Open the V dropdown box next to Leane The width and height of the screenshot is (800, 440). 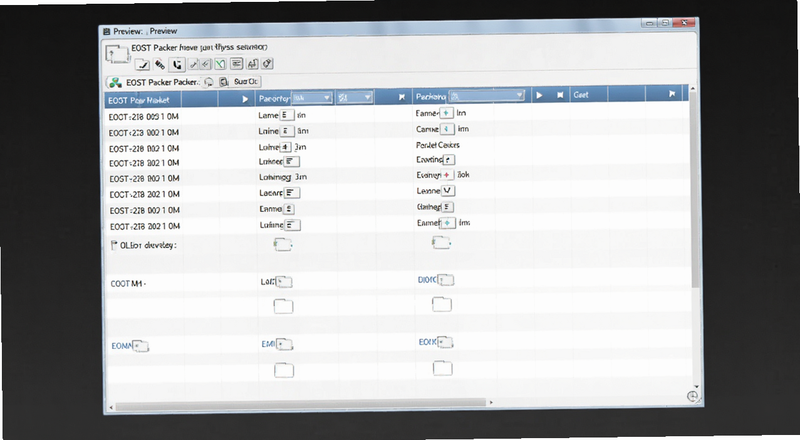pyautogui.click(x=448, y=191)
